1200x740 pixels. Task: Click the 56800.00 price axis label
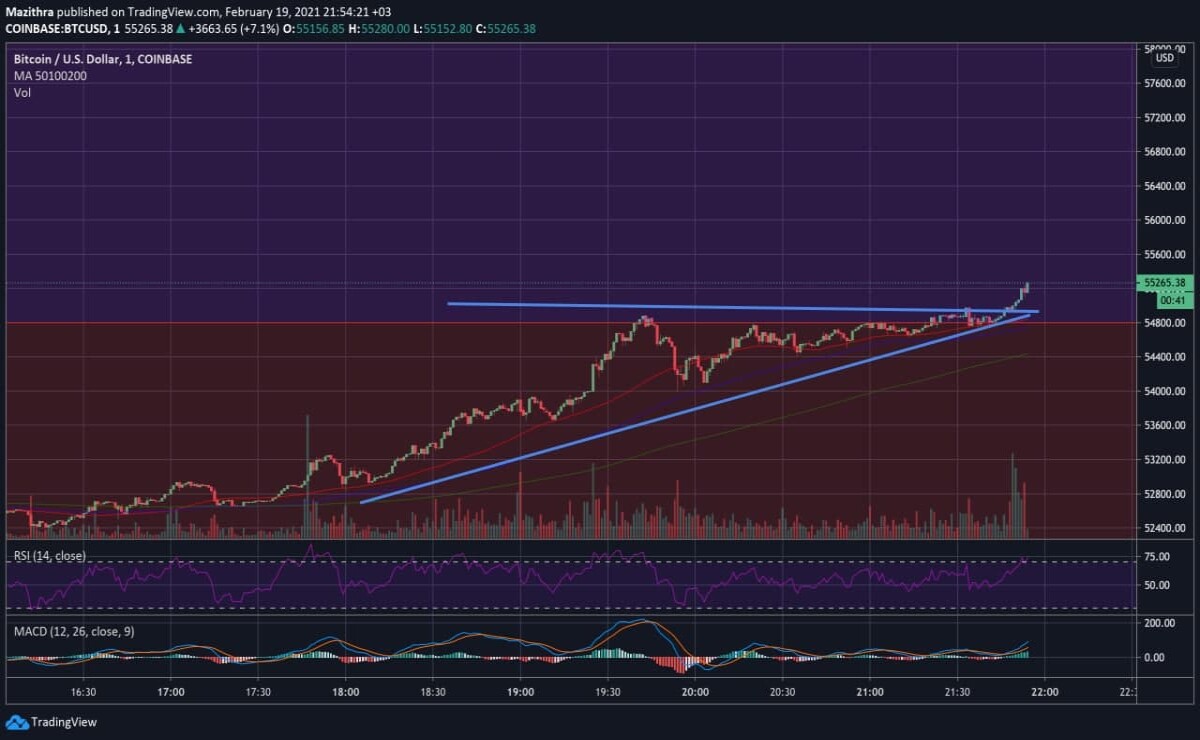click(1167, 152)
